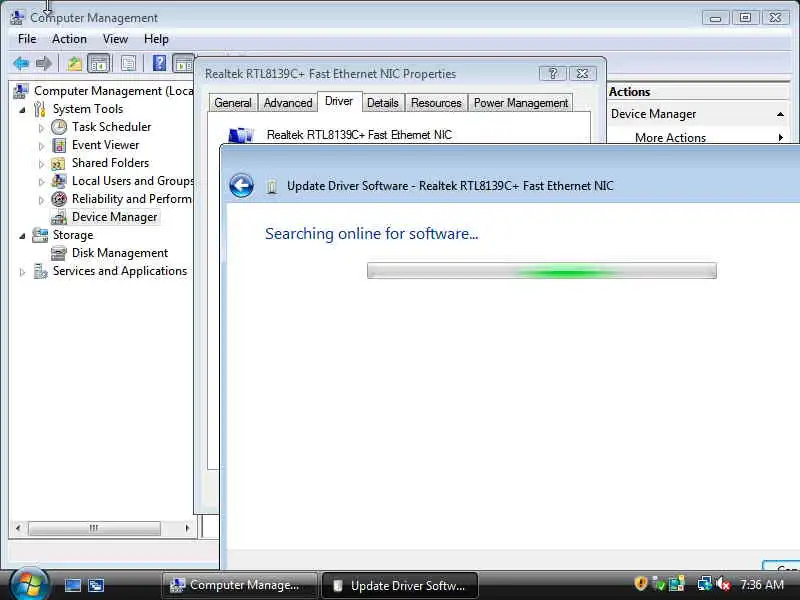Switch to the Details tab
Viewport: 800px width, 600px height.
(383, 103)
